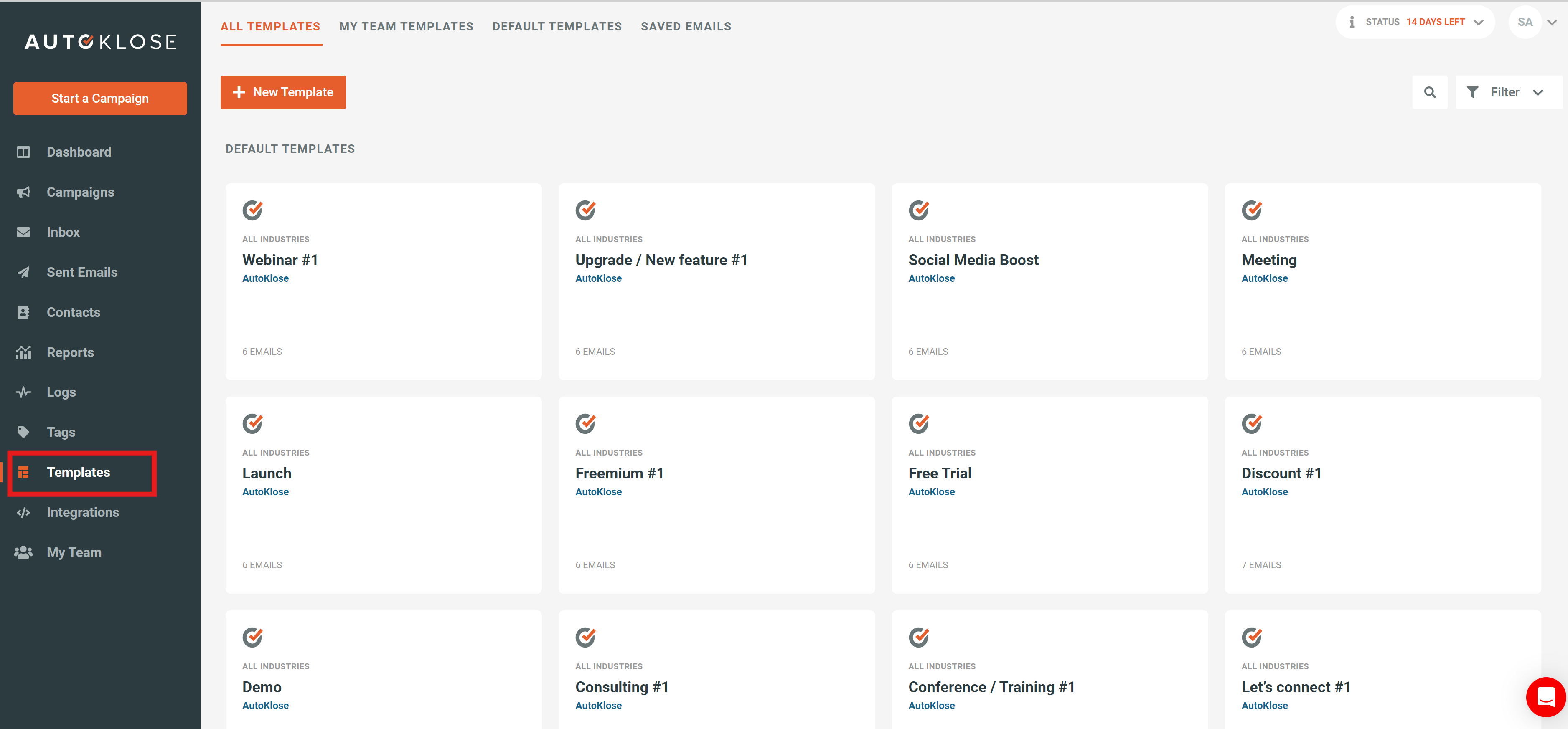Click the New Template button
1568x729 pixels.
tap(283, 93)
